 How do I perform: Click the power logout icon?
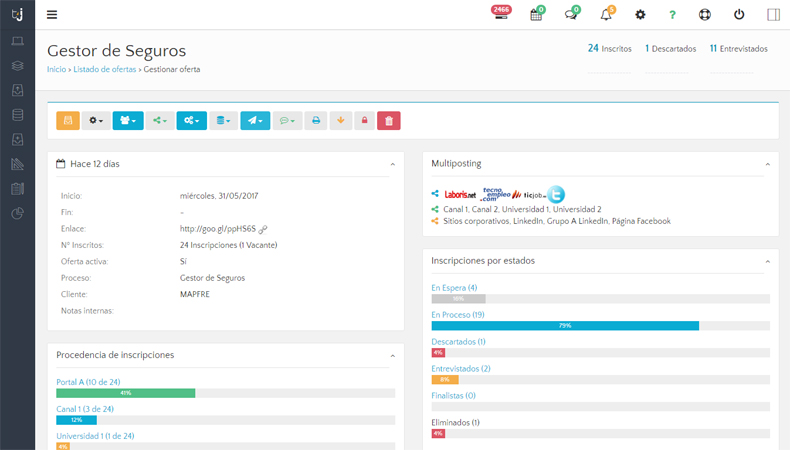[x=739, y=14]
